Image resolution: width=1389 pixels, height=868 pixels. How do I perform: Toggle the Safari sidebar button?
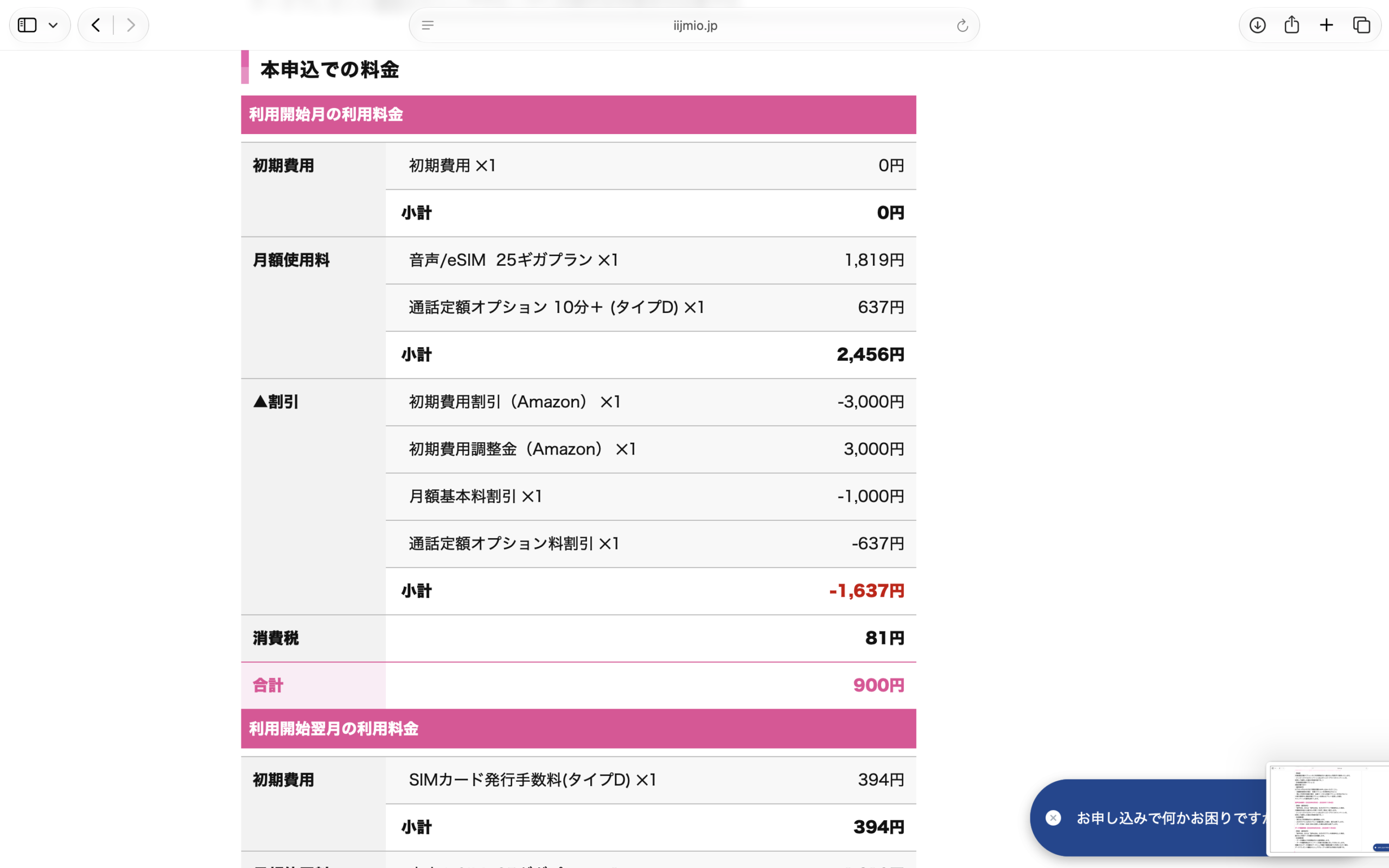pyautogui.click(x=27, y=25)
